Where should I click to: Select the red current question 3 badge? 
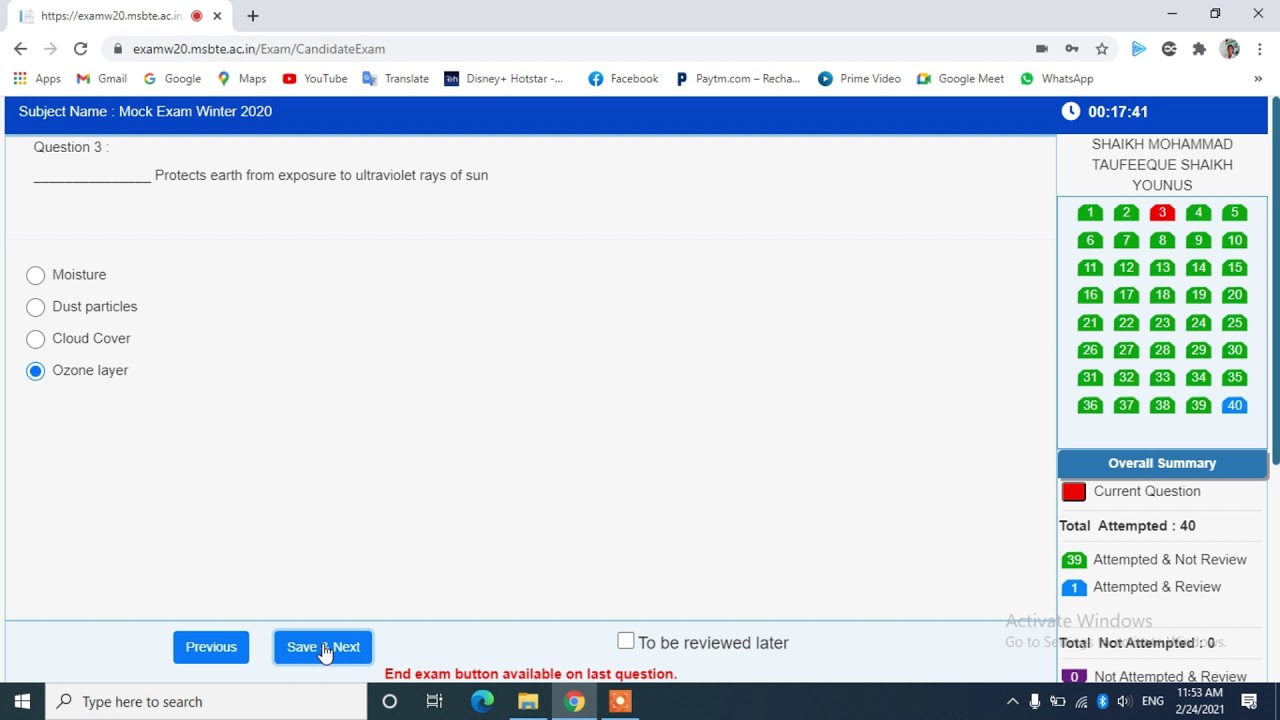pyautogui.click(x=1162, y=213)
